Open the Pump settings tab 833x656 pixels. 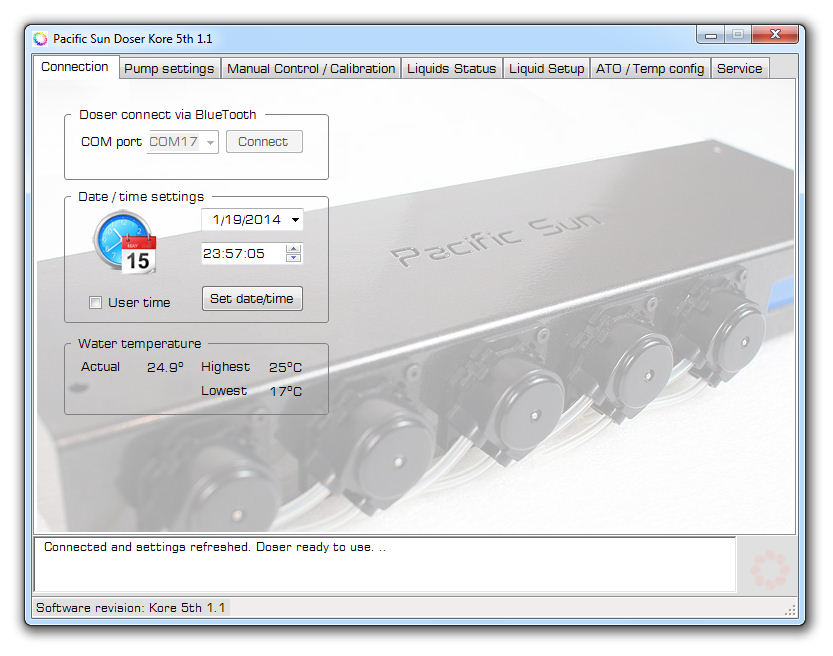[169, 69]
